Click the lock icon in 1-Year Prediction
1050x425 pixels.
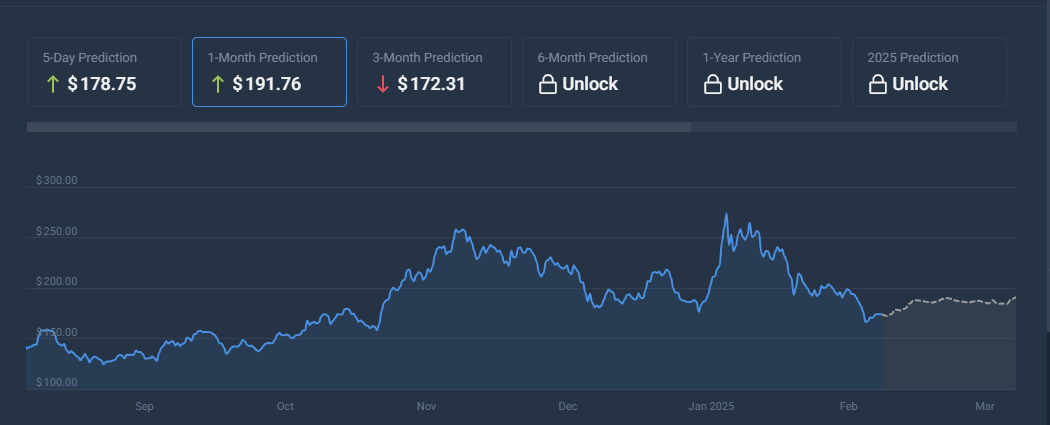pos(712,84)
